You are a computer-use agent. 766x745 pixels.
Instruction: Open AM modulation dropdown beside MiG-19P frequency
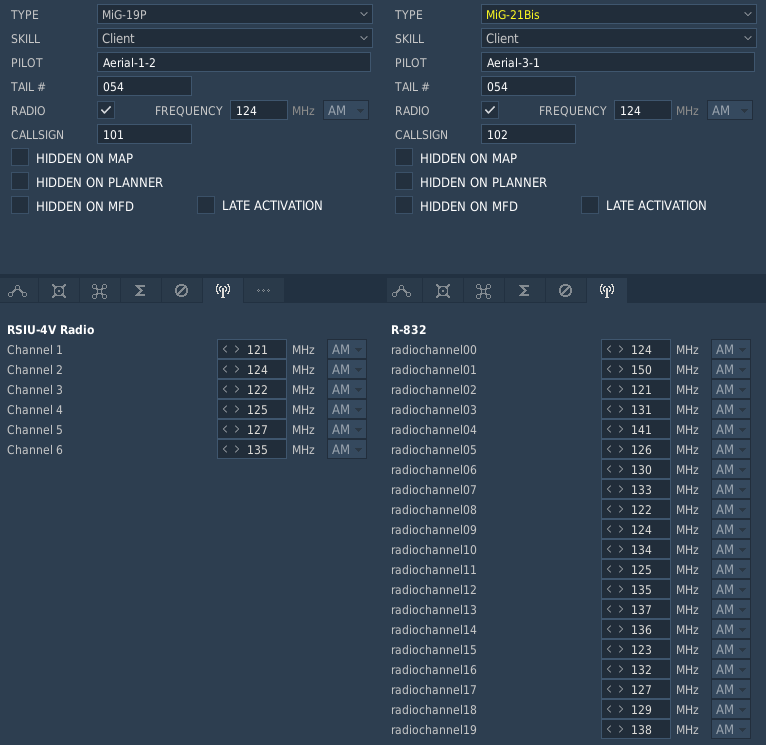tap(345, 110)
